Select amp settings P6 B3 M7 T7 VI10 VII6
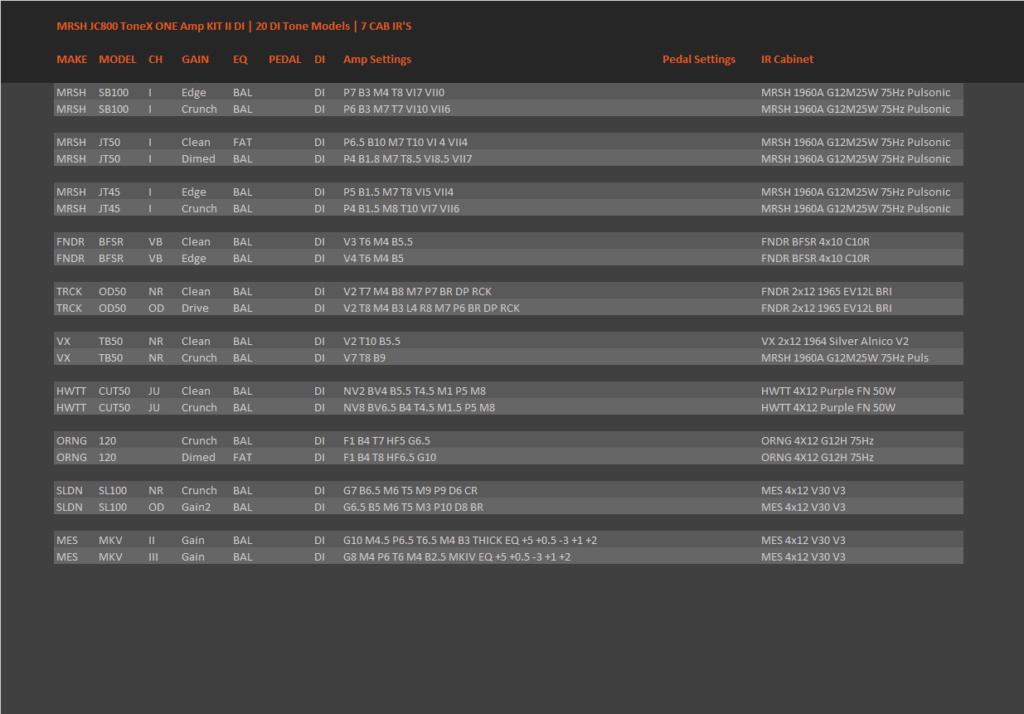This screenshot has width=1024, height=714. pyautogui.click(x=397, y=109)
